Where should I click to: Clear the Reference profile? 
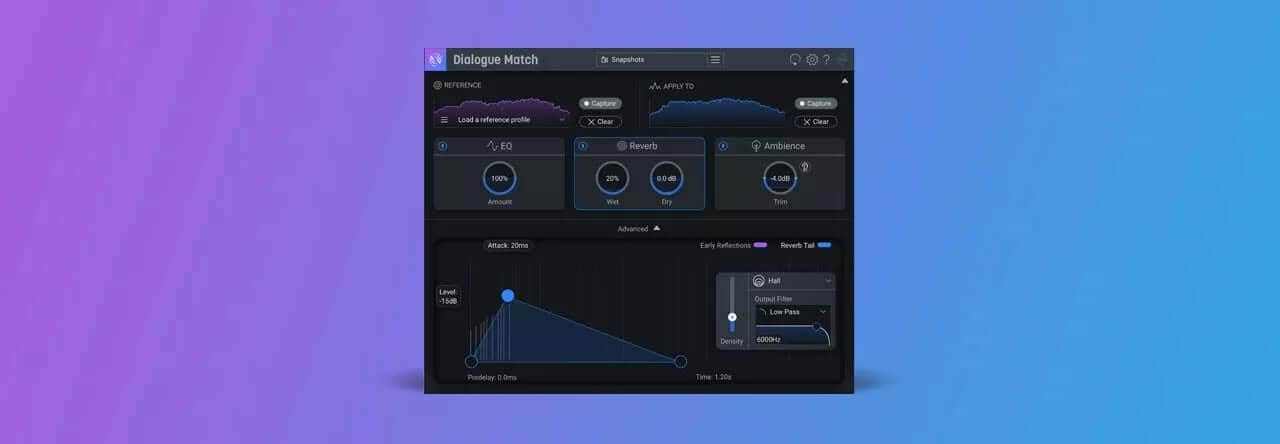point(600,122)
